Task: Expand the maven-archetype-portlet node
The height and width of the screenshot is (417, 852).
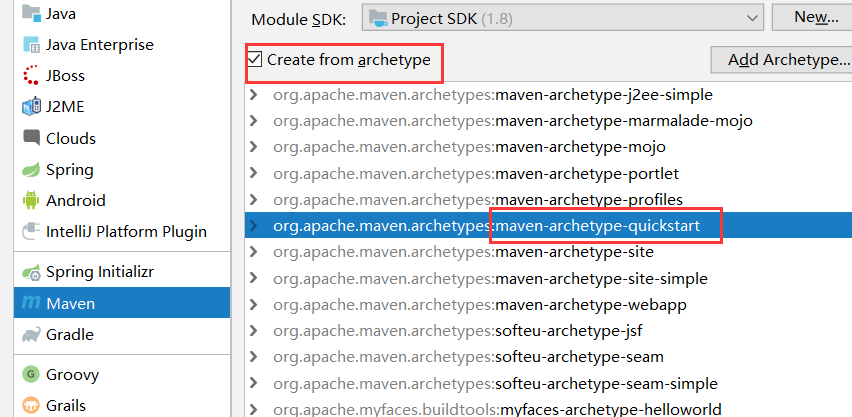Action: (x=253, y=173)
